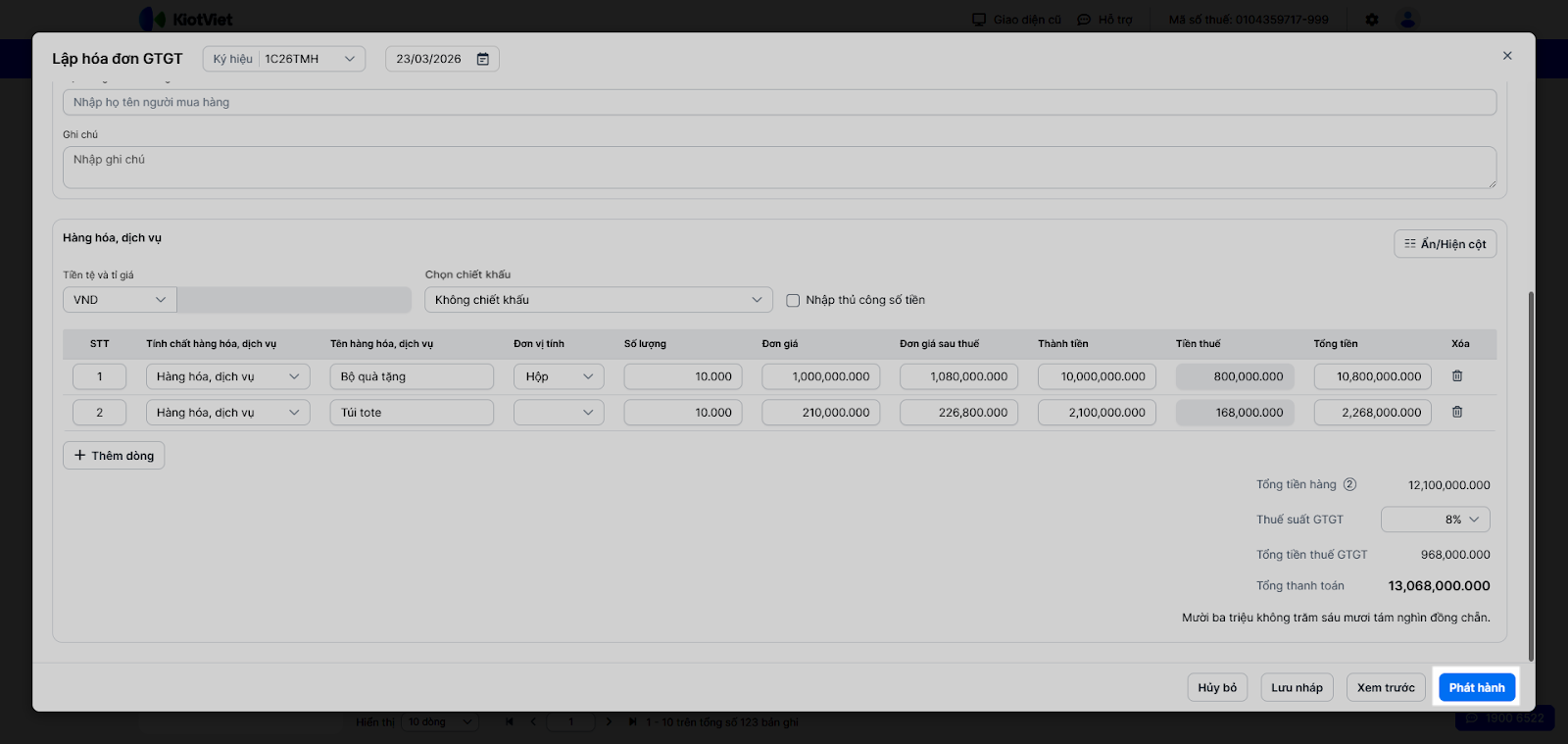
Task: Enable Nhập thủ công số tiền checkbox
Action: 794,301
